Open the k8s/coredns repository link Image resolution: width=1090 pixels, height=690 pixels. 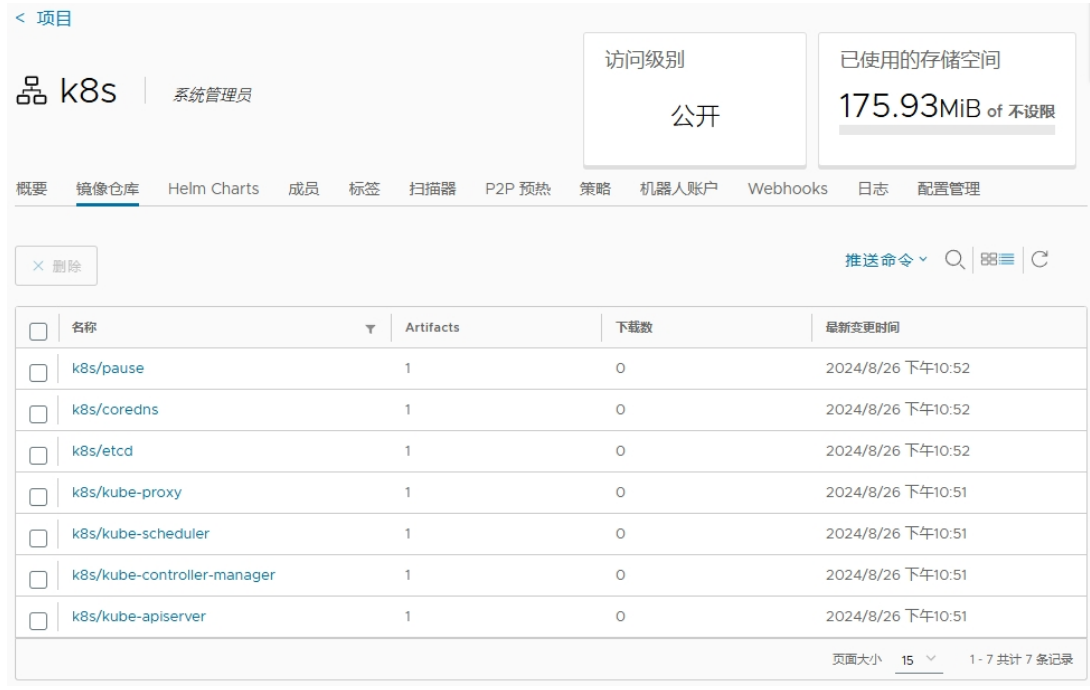[x=115, y=409]
